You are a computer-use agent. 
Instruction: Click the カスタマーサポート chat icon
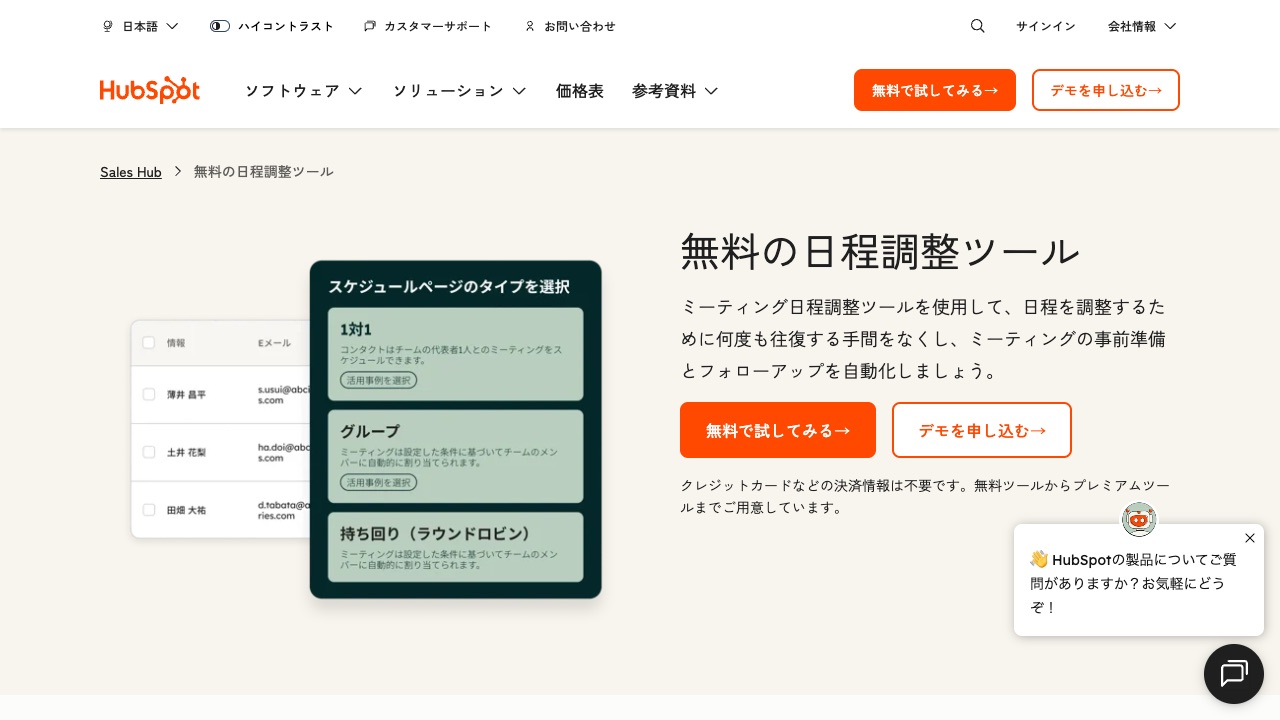tap(370, 26)
